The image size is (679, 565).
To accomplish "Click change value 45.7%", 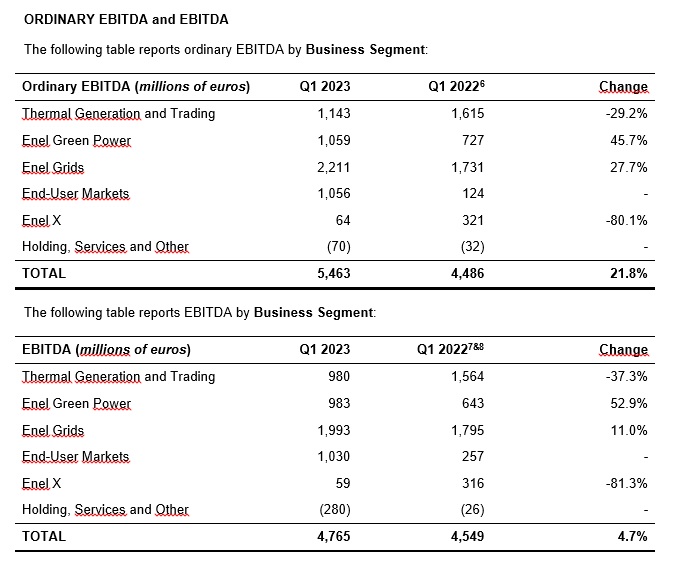I will [x=629, y=140].
